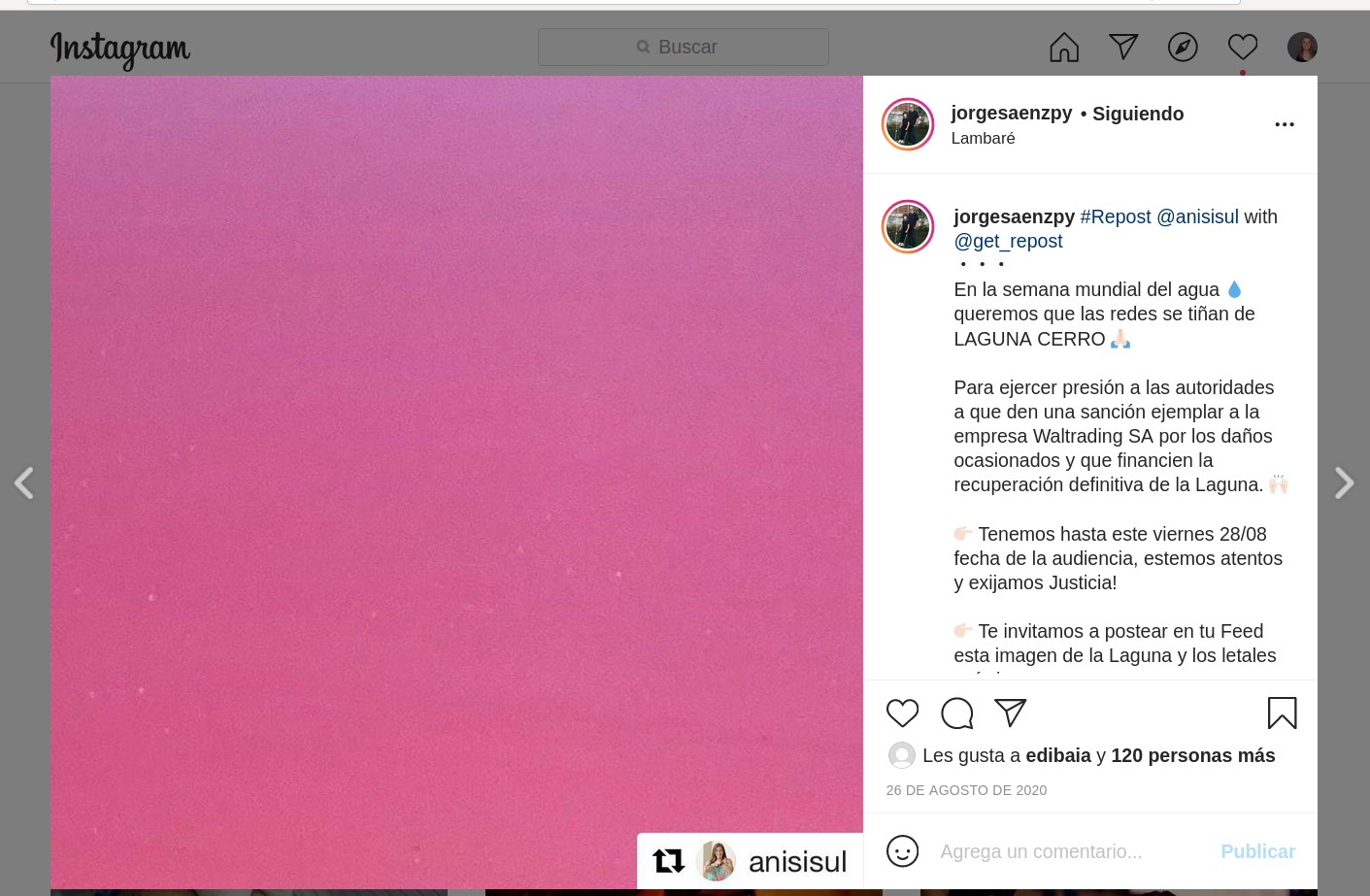The height and width of the screenshot is (896, 1370).
Task: Open the #Repost hashtag link
Action: point(1116,216)
